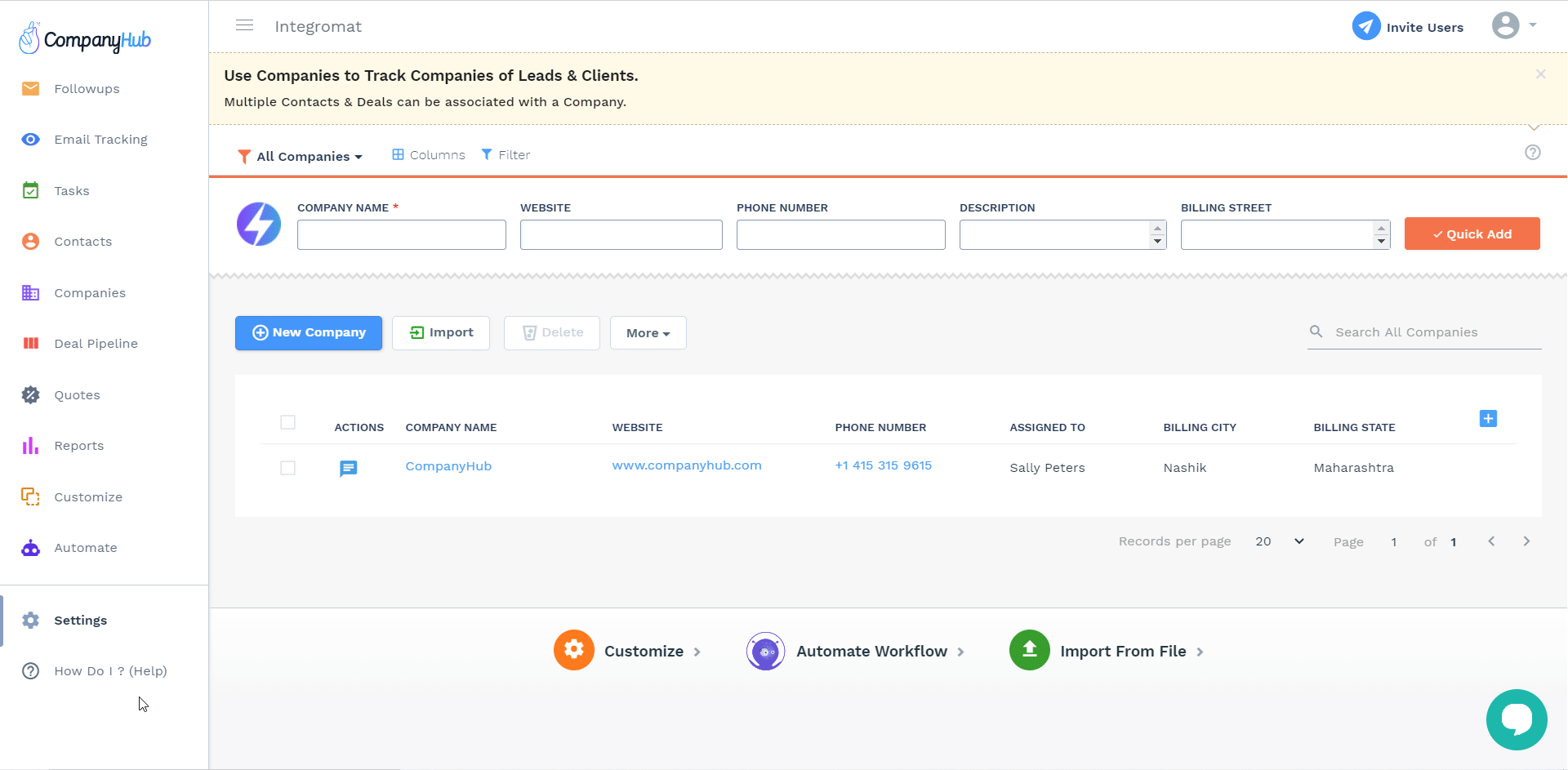Click the Settings gear icon
Screen dimensions: 1568x770
pyautogui.click(x=31, y=621)
